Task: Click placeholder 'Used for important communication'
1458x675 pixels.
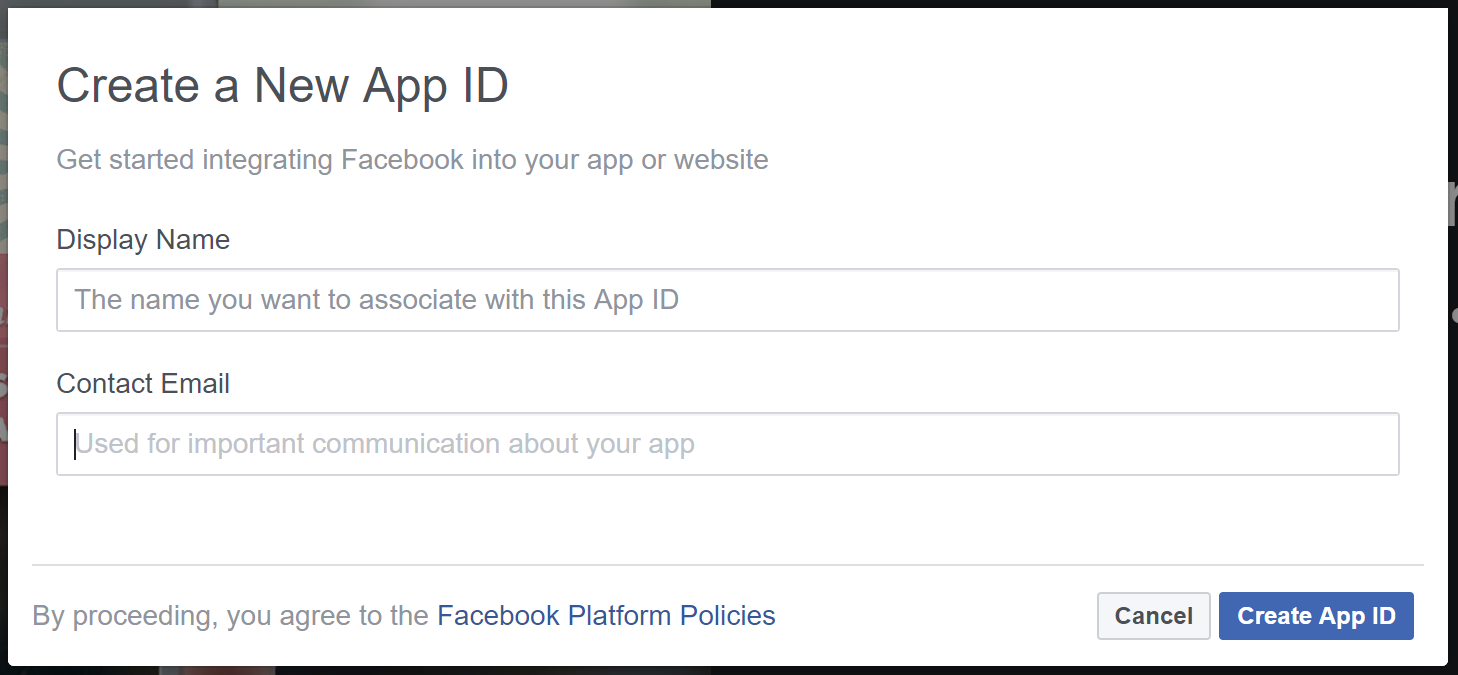Action: click(385, 444)
